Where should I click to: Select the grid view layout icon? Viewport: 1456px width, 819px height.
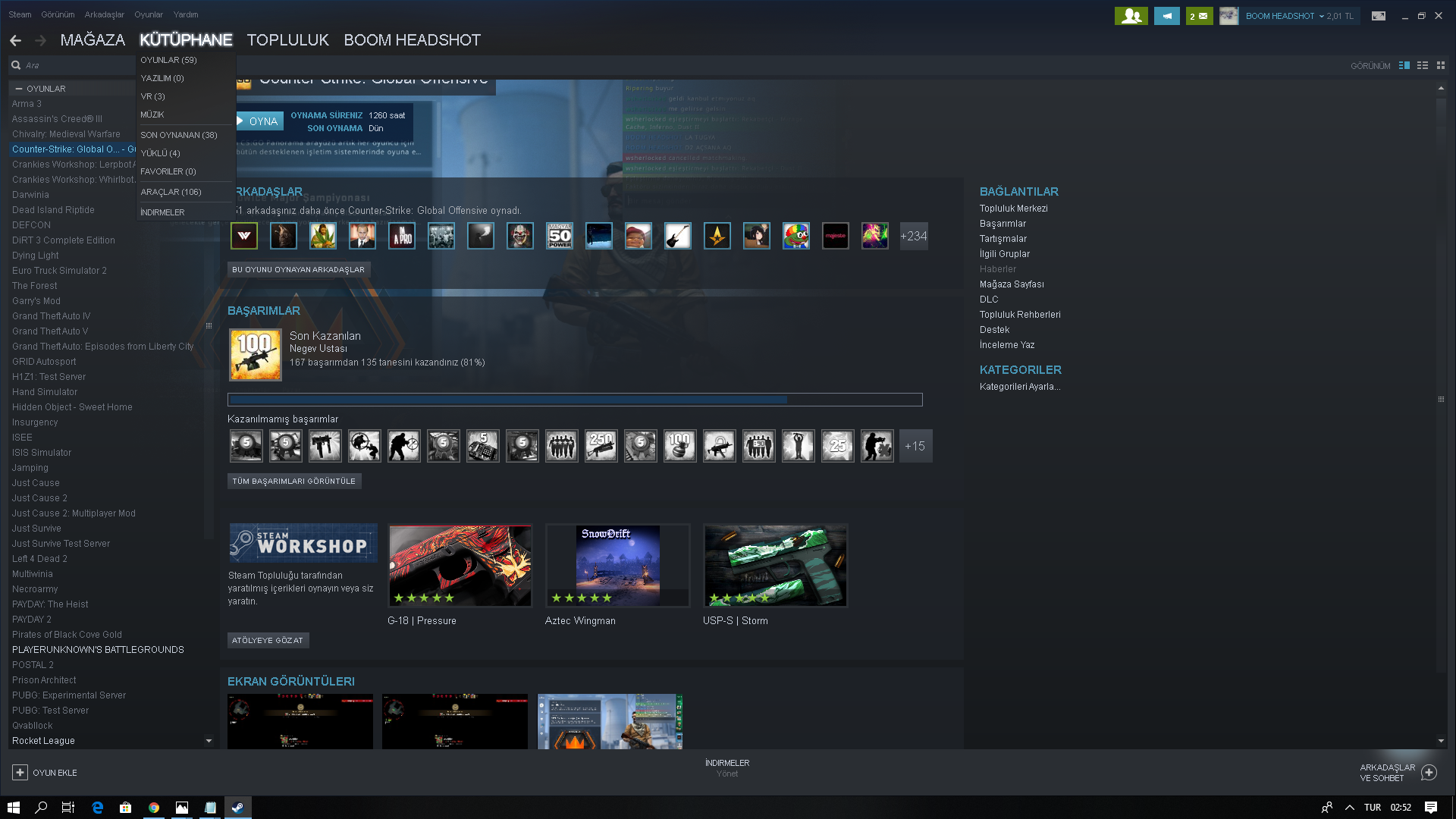[1441, 66]
